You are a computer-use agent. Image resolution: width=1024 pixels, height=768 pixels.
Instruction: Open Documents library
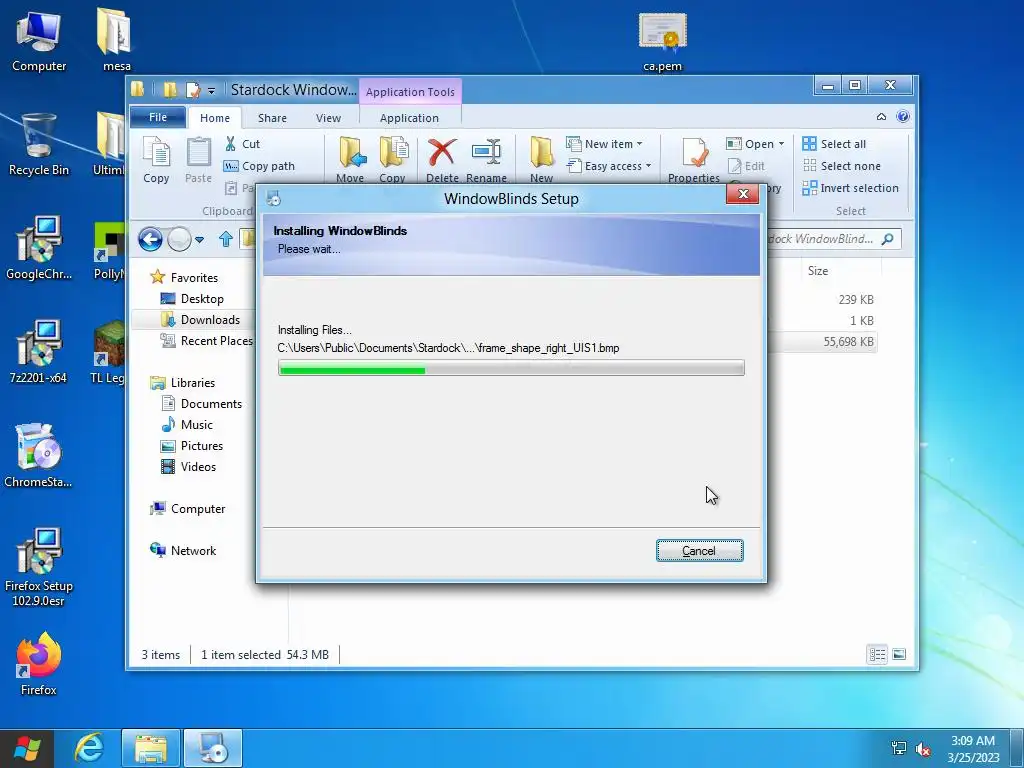click(201, 404)
